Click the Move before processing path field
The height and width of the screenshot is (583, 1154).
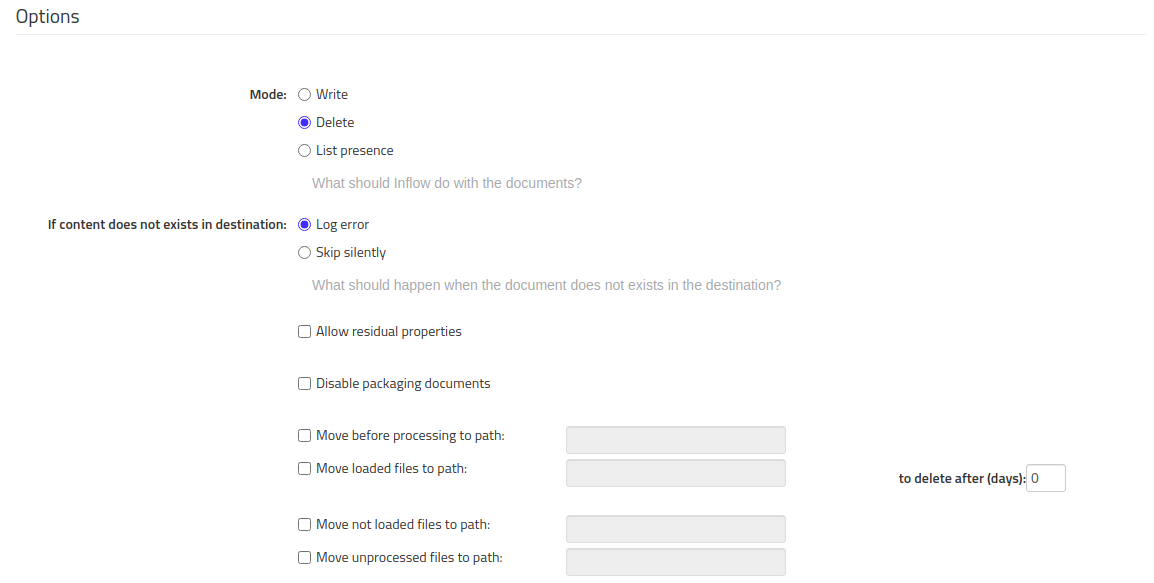click(675, 439)
